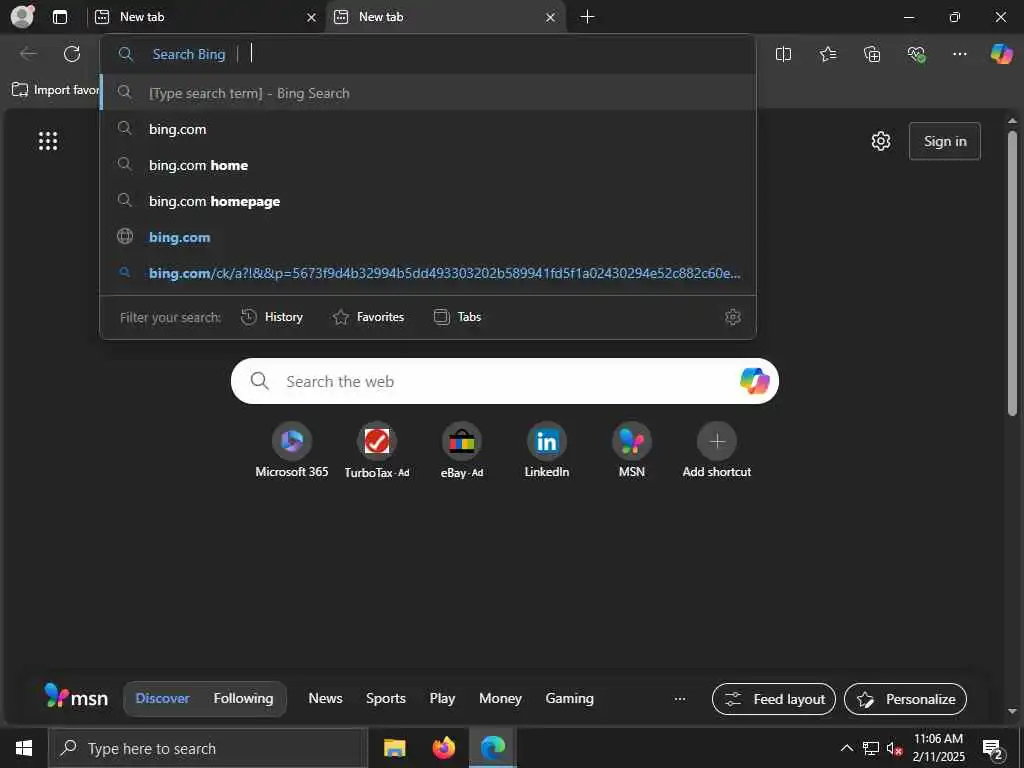
Task: Focus the Search the web input box
Action: (x=504, y=381)
